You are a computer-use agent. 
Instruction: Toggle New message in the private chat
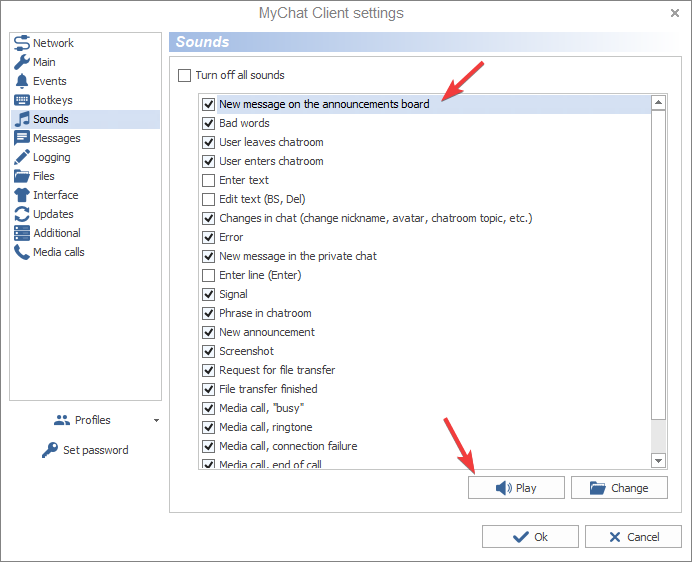[x=208, y=256]
